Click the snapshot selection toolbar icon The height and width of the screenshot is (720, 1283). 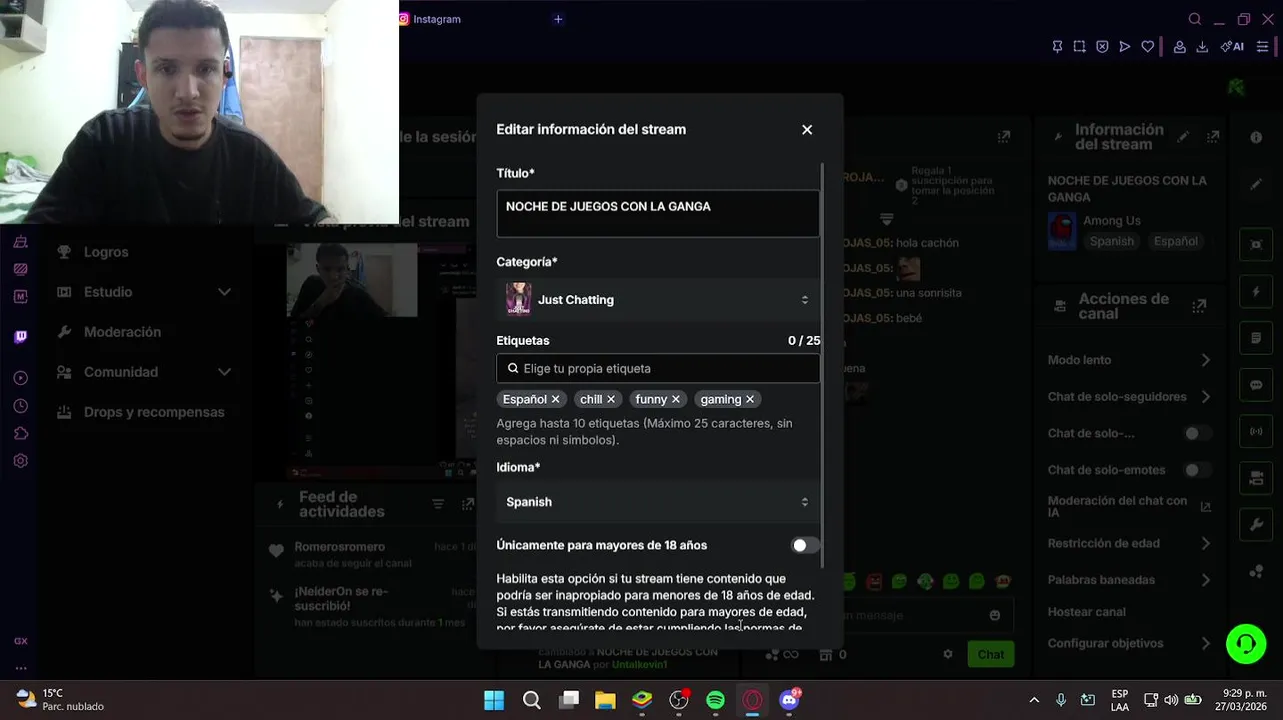tap(1079, 47)
